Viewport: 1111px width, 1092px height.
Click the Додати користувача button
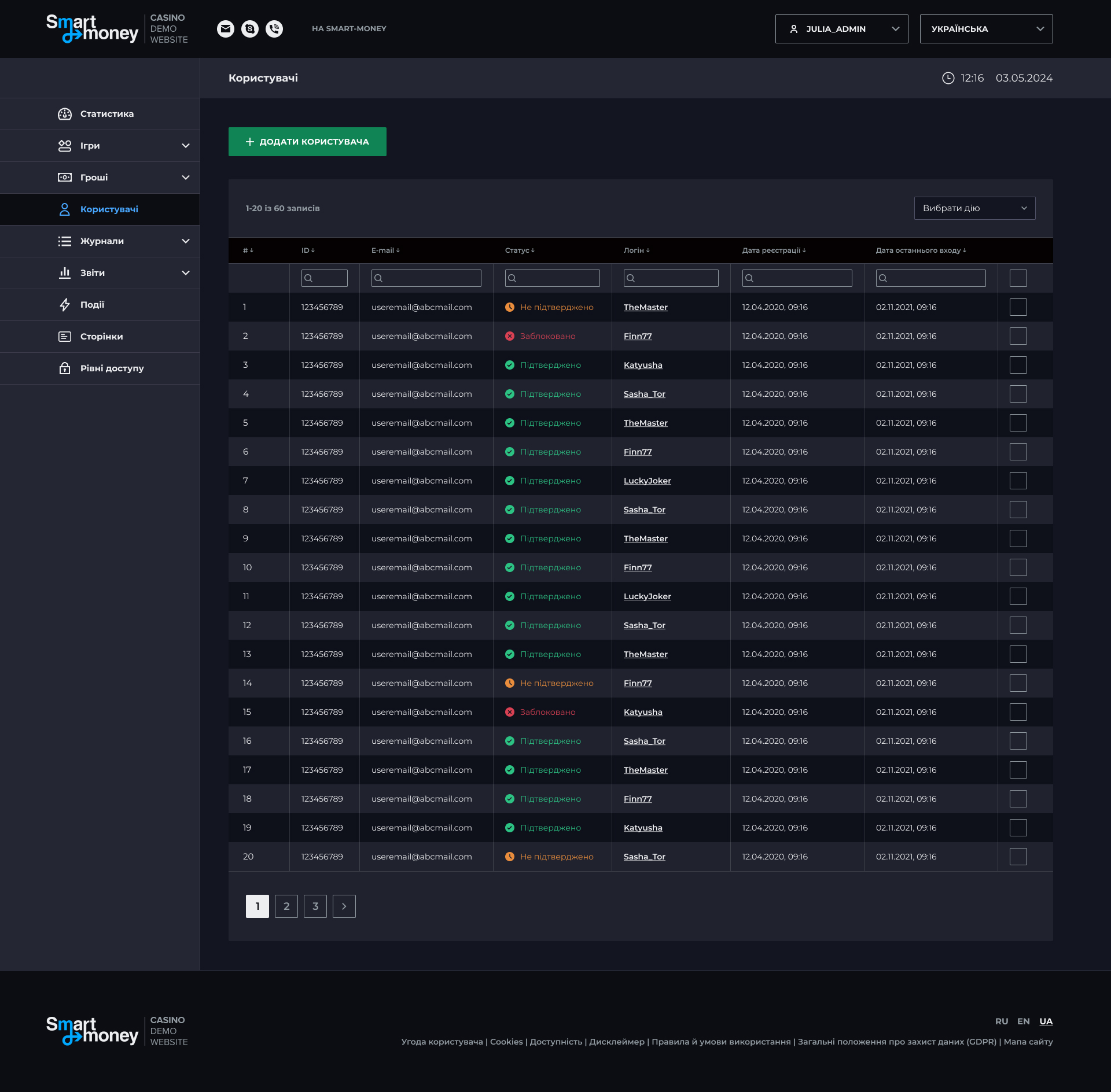click(307, 142)
